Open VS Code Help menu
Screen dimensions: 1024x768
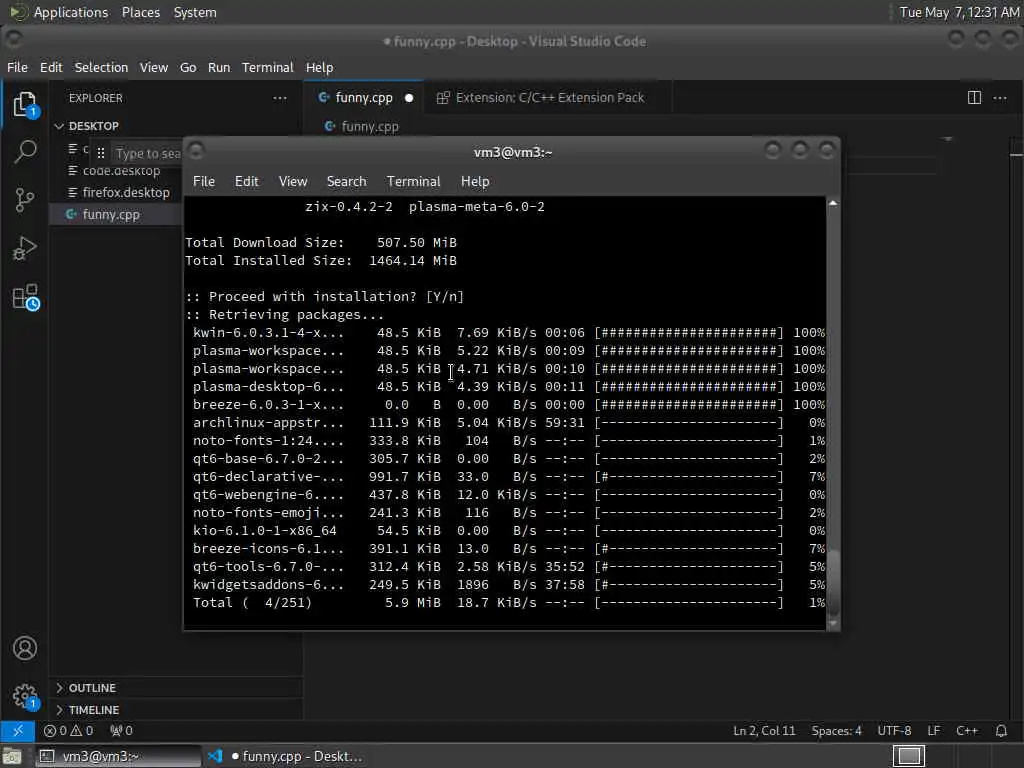pos(319,67)
